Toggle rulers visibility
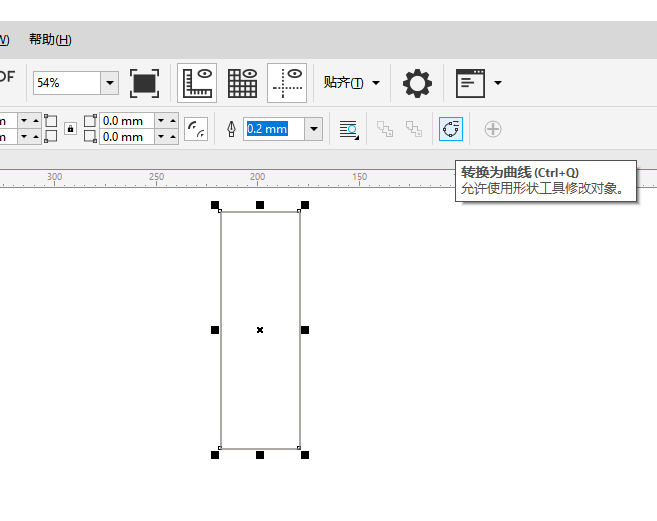 pyautogui.click(x=197, y=83)
